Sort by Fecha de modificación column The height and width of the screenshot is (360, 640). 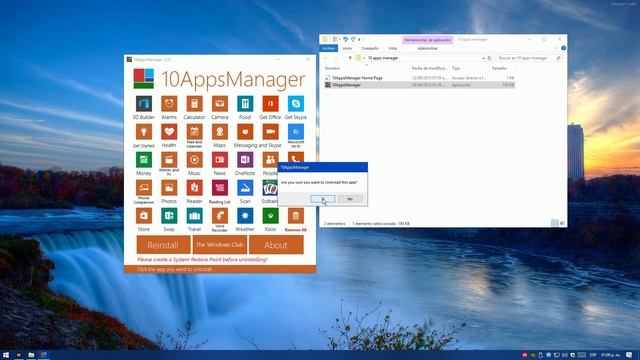429,68
